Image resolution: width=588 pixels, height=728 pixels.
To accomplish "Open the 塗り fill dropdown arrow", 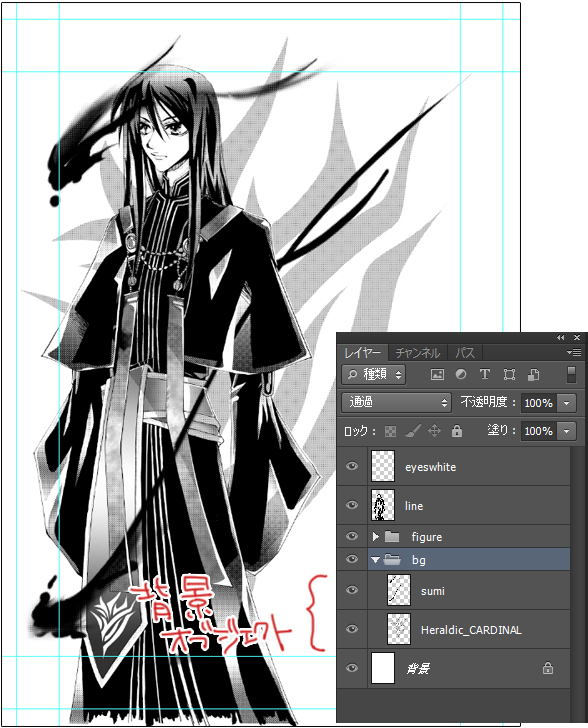I will [x=566, y=431].
